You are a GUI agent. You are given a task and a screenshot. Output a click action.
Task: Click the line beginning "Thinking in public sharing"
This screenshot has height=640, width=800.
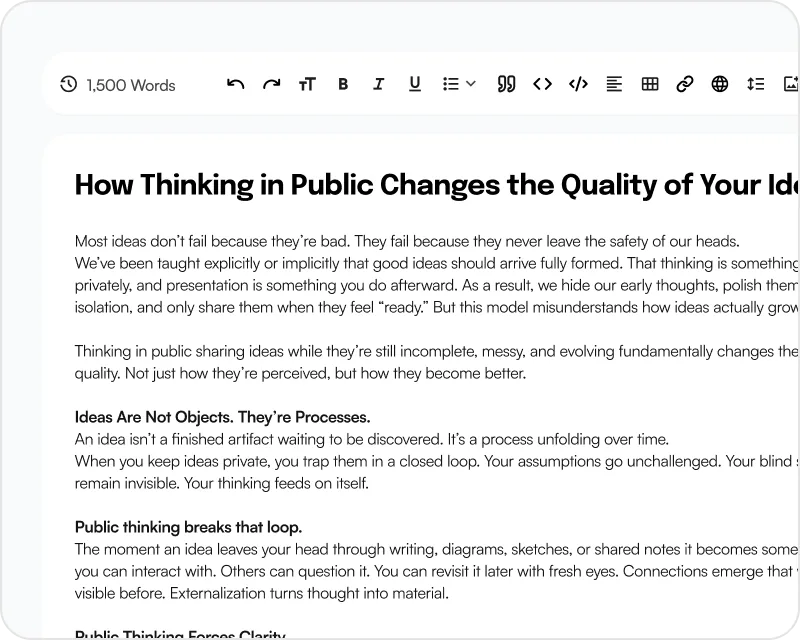pos(437,351)
